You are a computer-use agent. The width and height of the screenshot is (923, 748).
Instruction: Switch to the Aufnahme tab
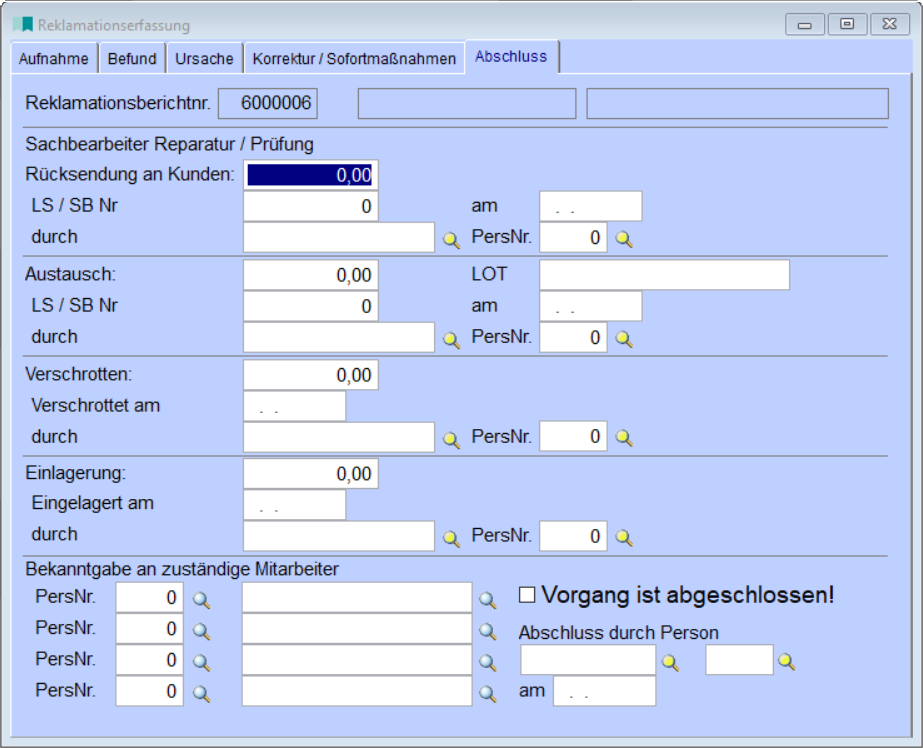[54, 59]
